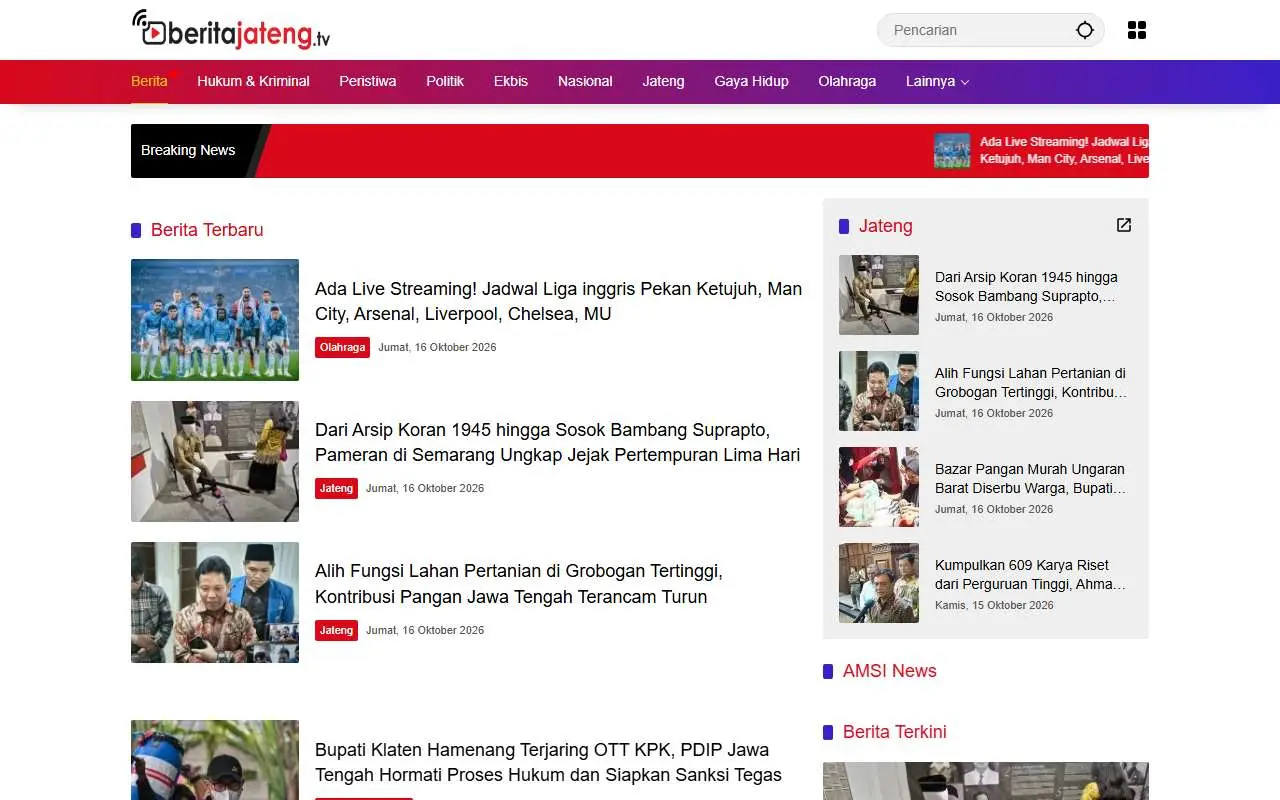Open the Jadwal Liga Inggris headline

click(558, 301)
